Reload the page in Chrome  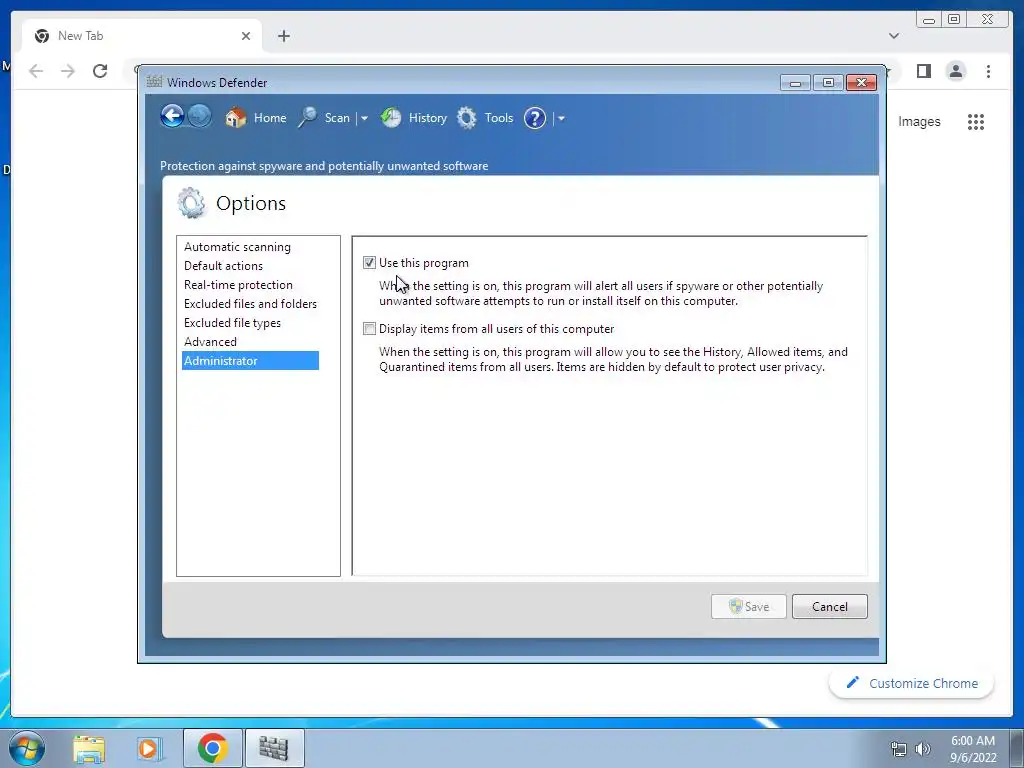coord(100,71)
